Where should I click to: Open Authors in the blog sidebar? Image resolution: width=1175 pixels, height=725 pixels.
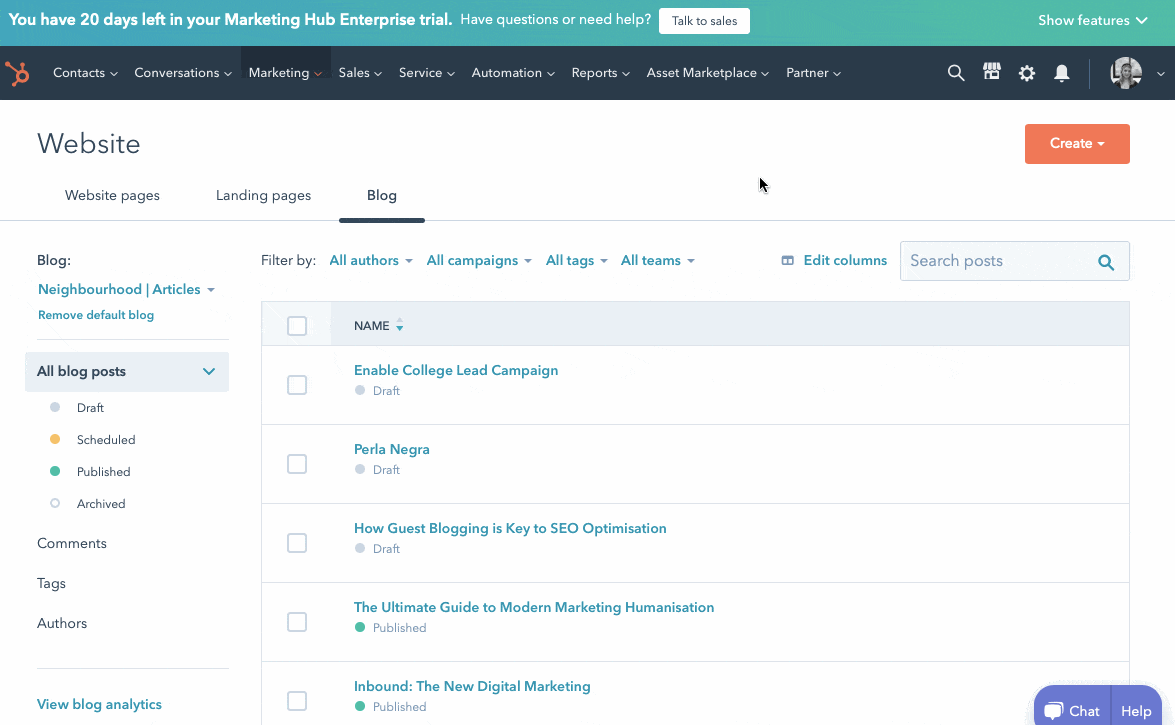[x=62, y=623]
